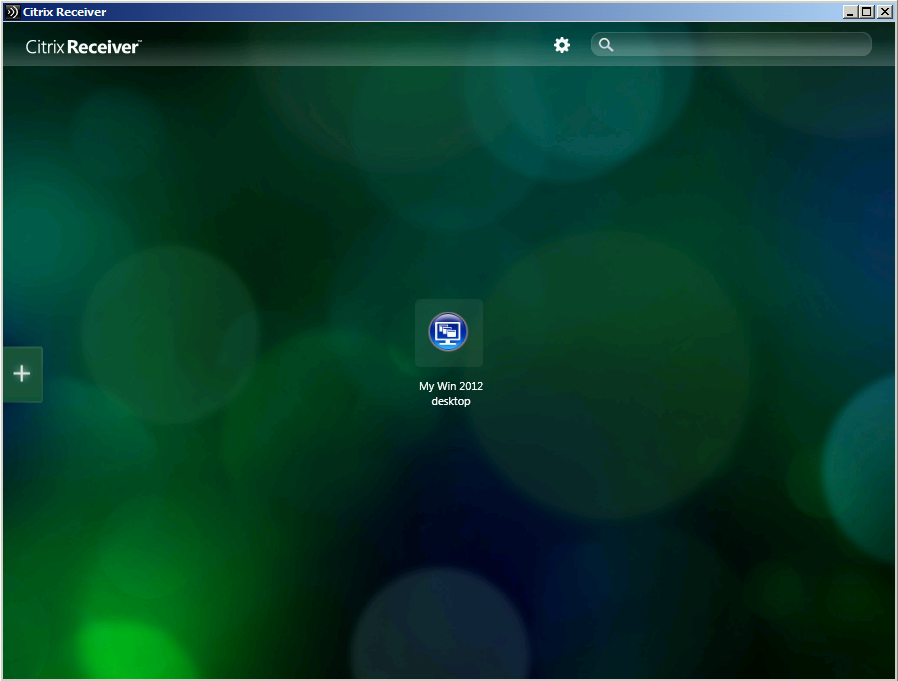The height and width of the screenshot is (681, 898).
Task: Click the Citrix Receiver title bar icon
Action: 12,12
